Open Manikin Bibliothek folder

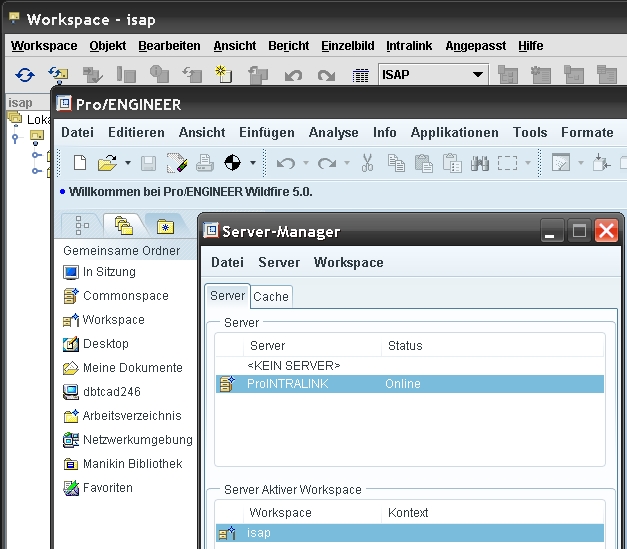pos(123,464)
